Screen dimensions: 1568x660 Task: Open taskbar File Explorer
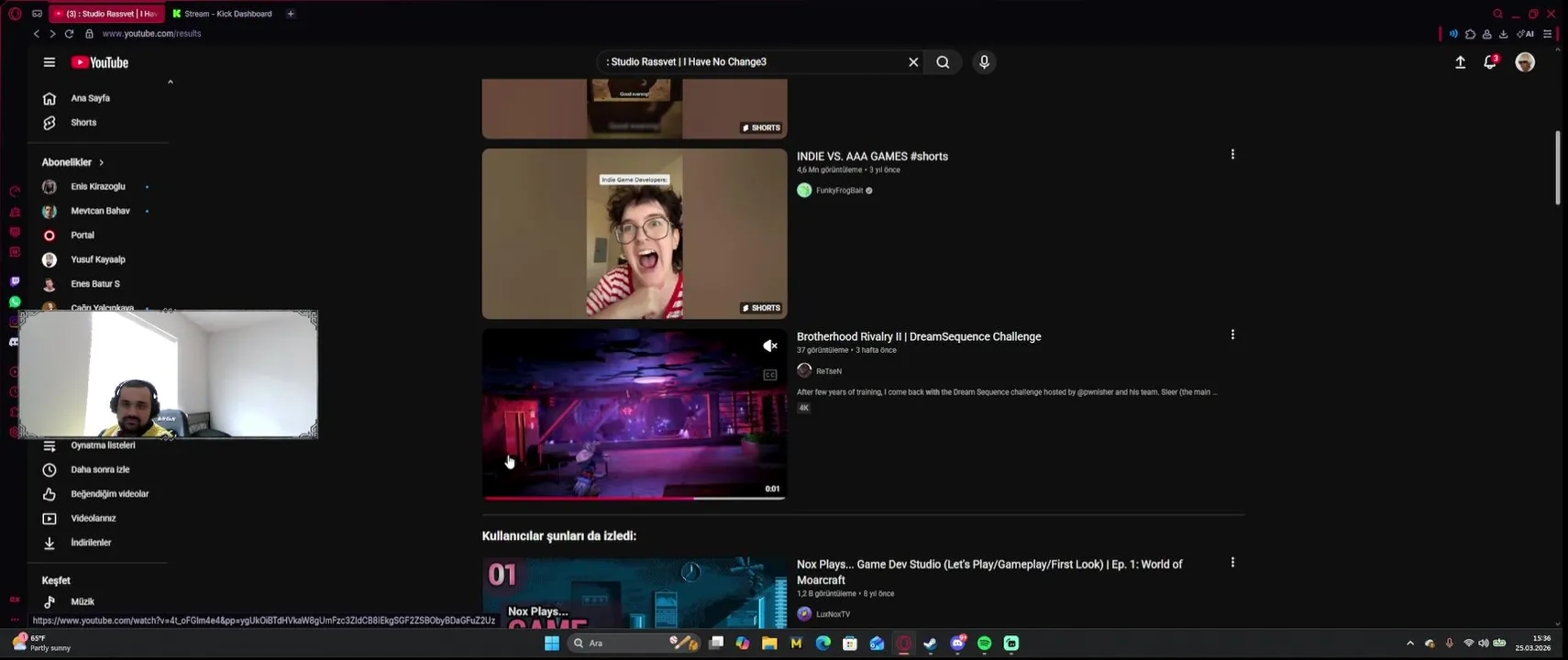(x=769, y=643)
